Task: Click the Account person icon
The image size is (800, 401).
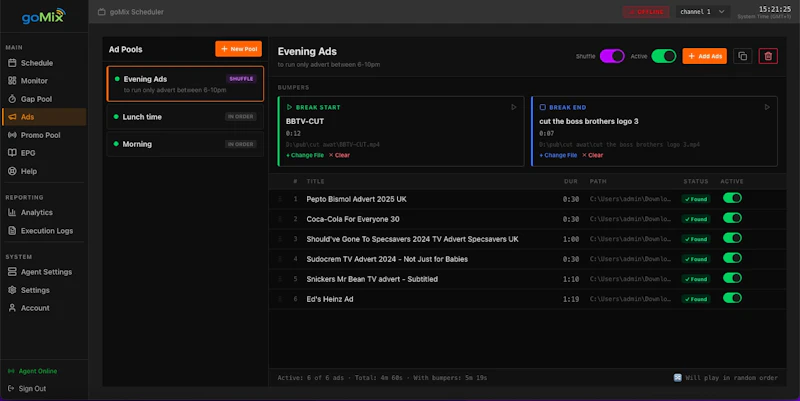Action: (12, 308)
